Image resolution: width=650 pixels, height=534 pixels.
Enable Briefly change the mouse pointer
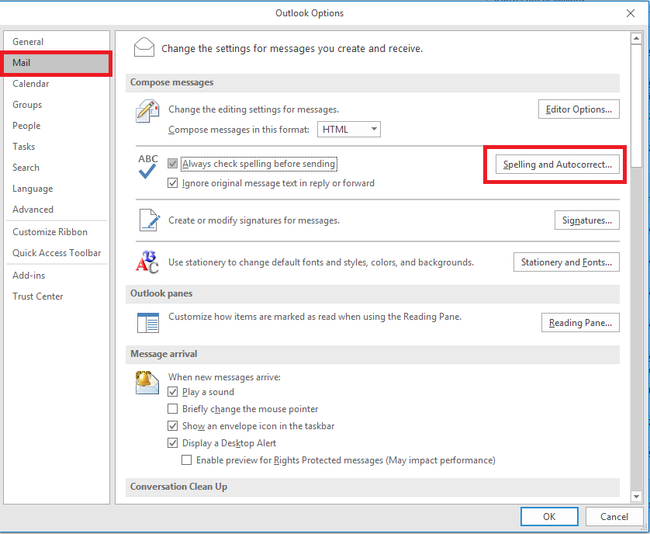[172, 409]
